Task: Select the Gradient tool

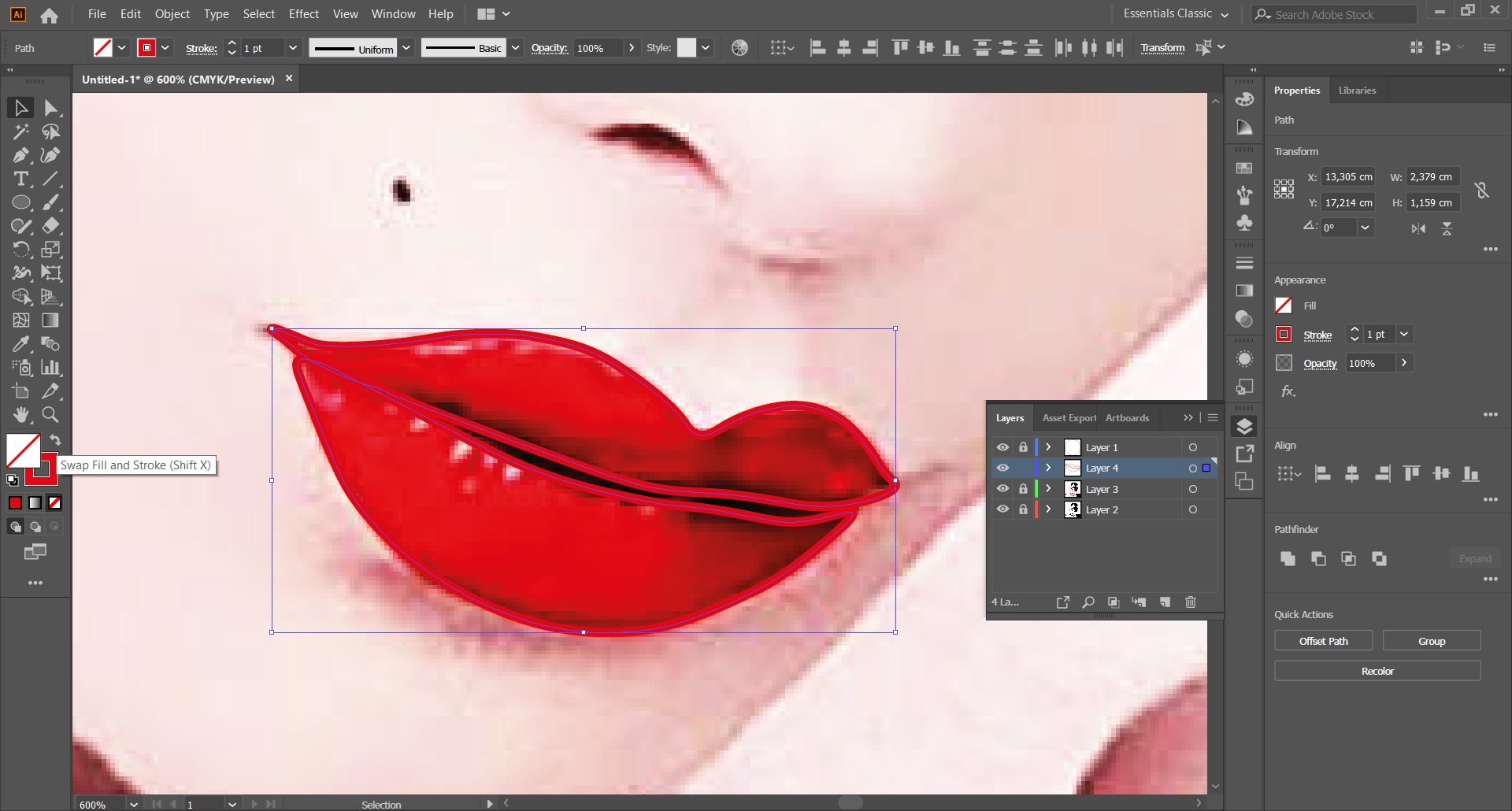Action: 51,320
